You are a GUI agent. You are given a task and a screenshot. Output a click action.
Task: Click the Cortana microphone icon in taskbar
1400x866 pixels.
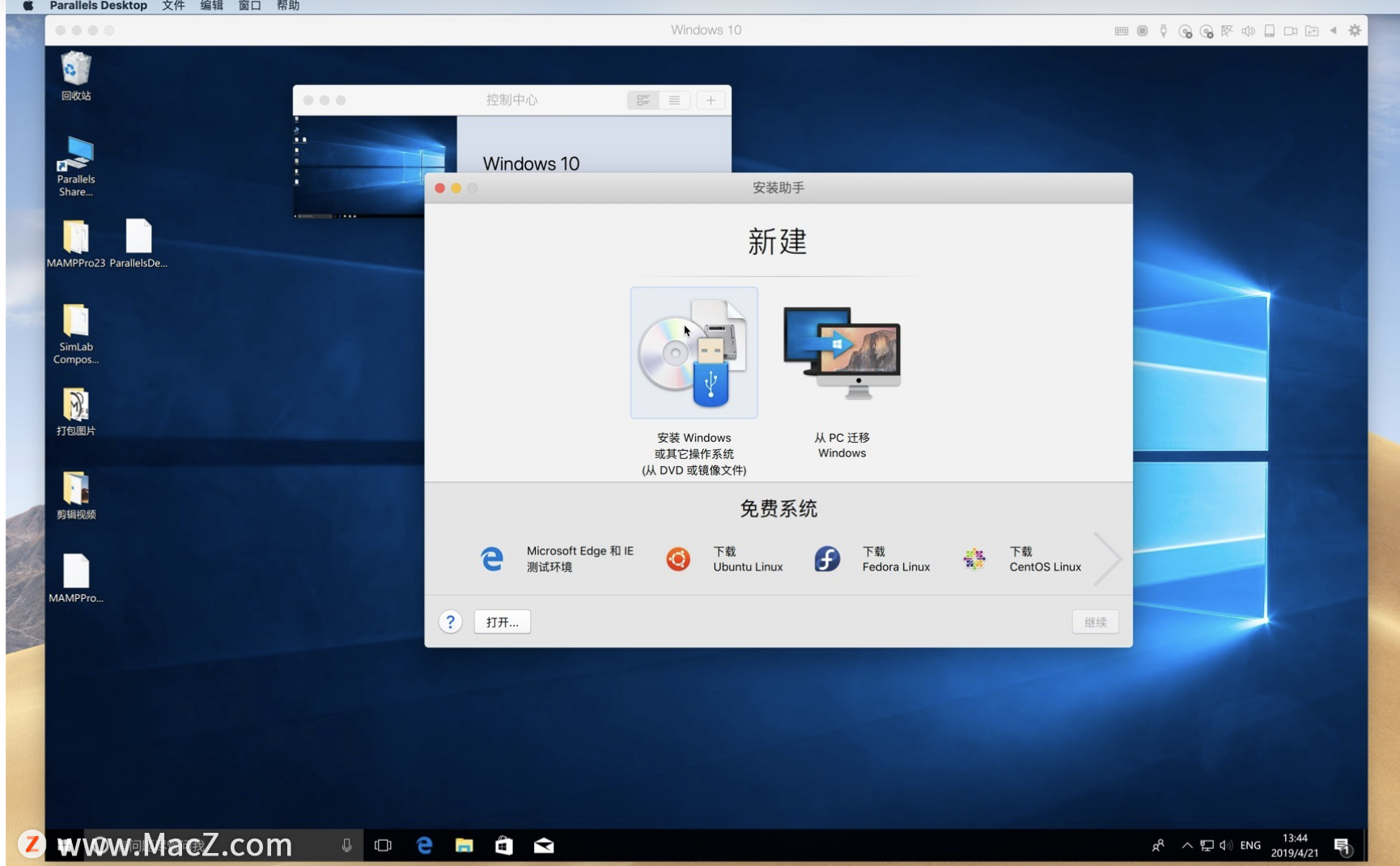tap(346, 846)
